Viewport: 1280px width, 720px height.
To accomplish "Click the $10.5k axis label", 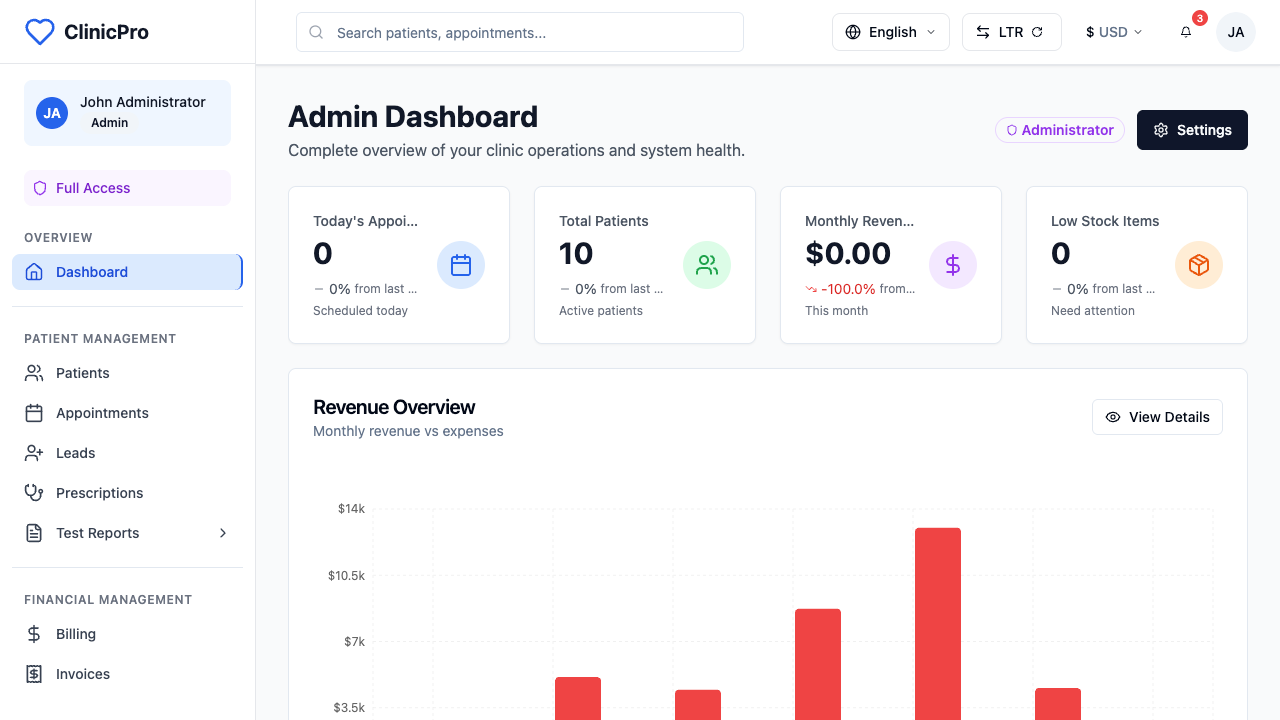I will (x=346, y=575).
